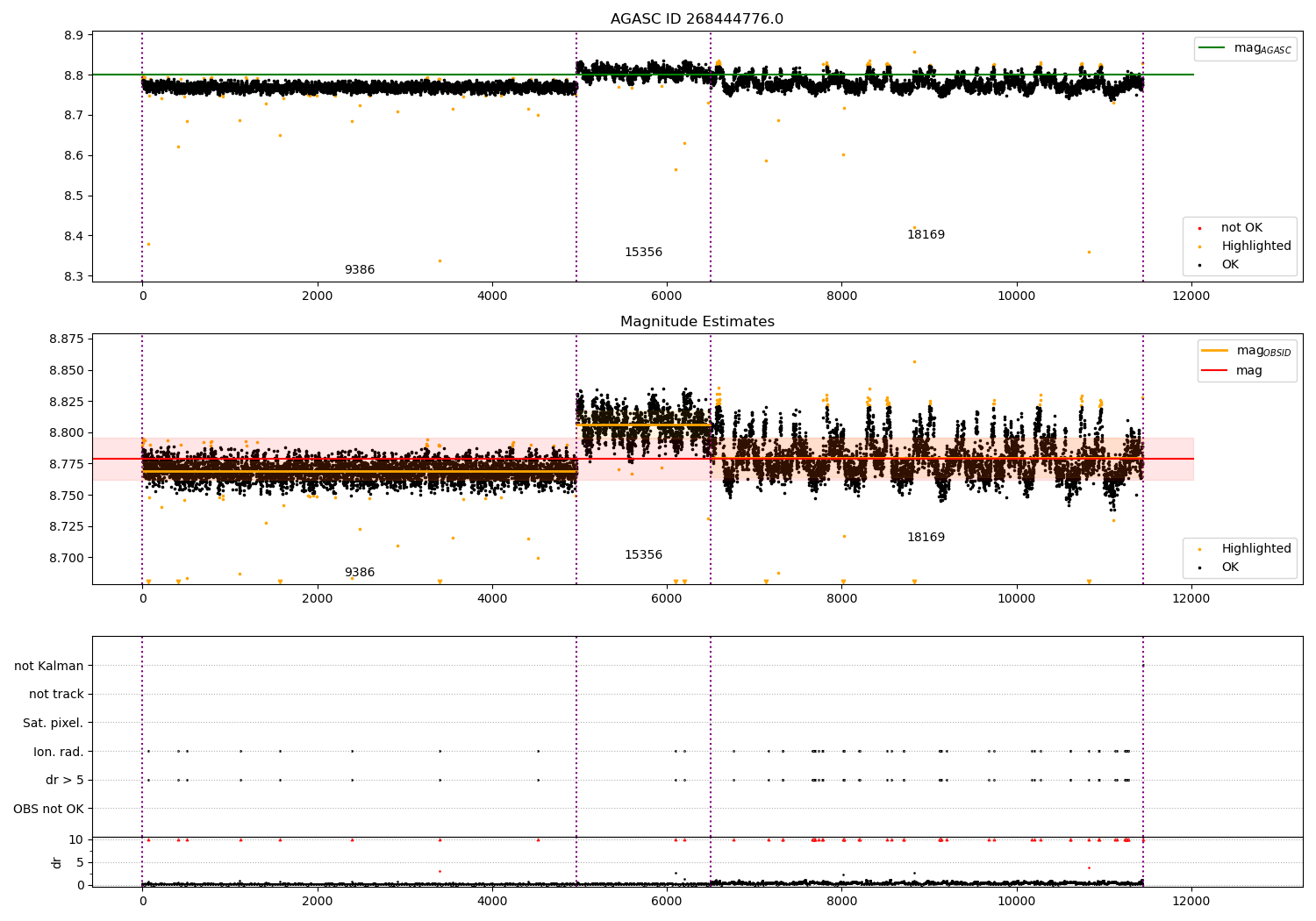The height and width of the screenshot is (921, 1316).
Task: Click the 10 tick on the dr axis
Action: [x=76, y=839]
